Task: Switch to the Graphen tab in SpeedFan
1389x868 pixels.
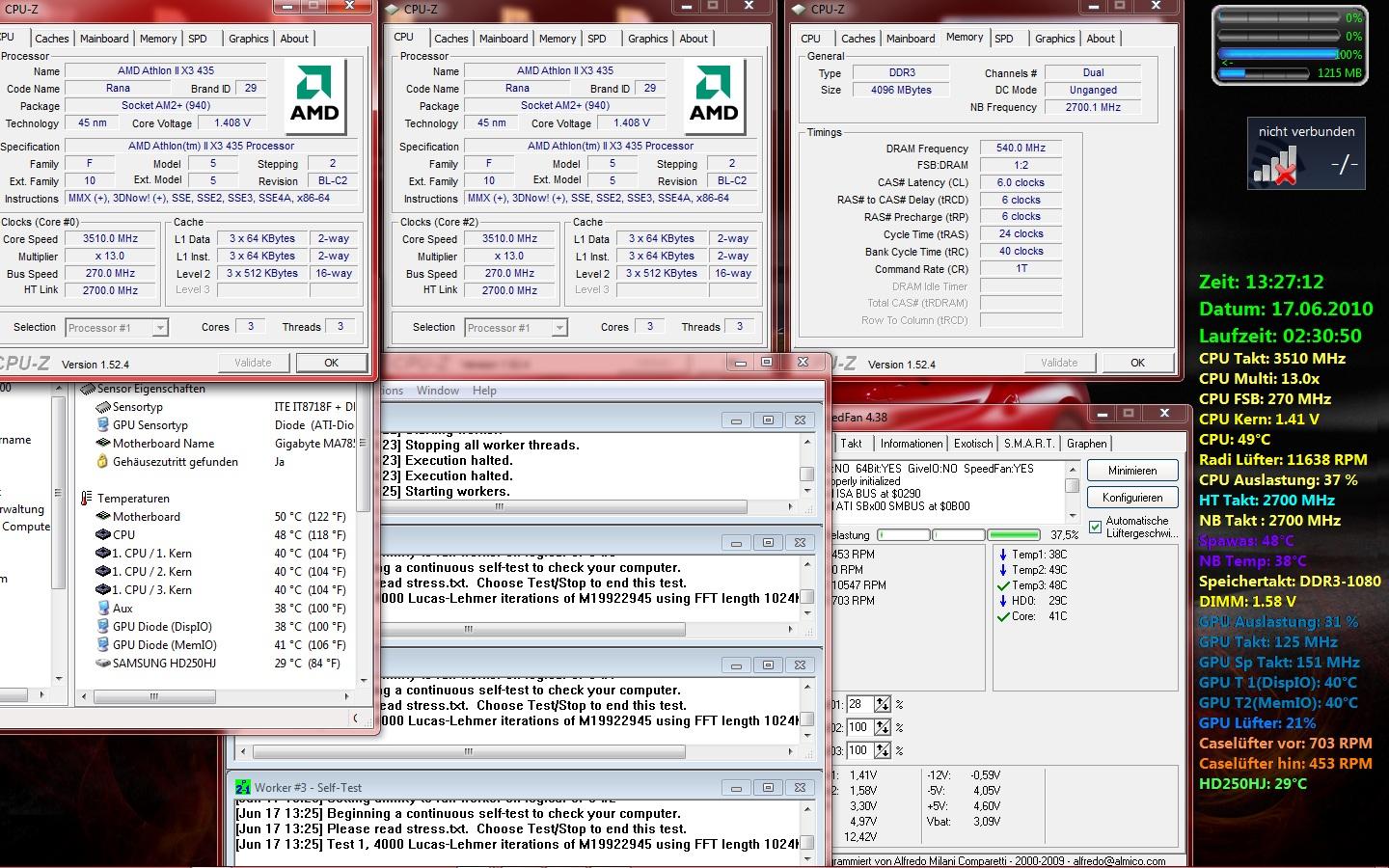Action: 1087,444
